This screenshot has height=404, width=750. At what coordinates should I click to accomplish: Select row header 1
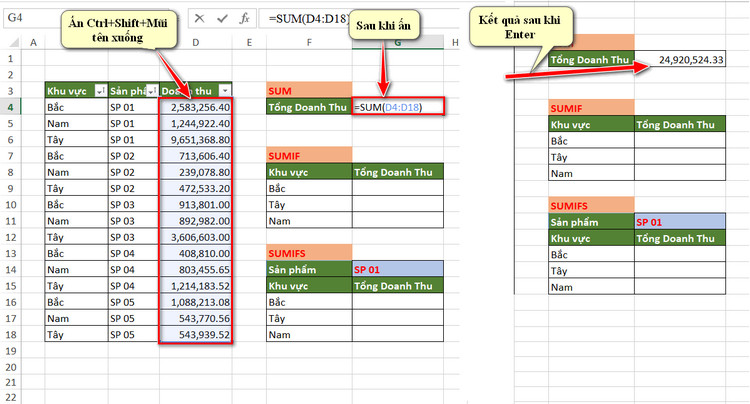click(x=11, y=58)
